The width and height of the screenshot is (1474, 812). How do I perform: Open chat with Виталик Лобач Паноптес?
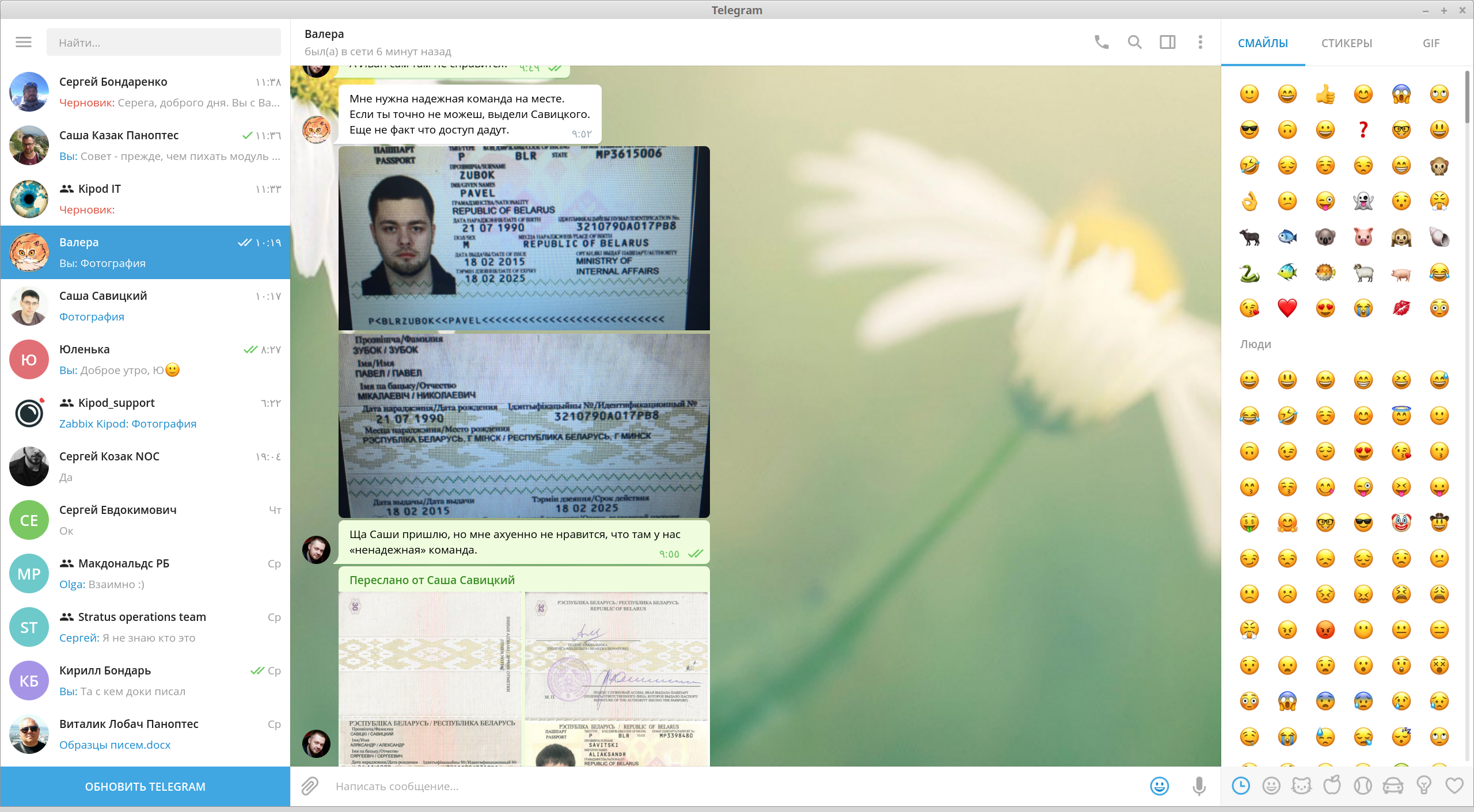click(145, 734)
